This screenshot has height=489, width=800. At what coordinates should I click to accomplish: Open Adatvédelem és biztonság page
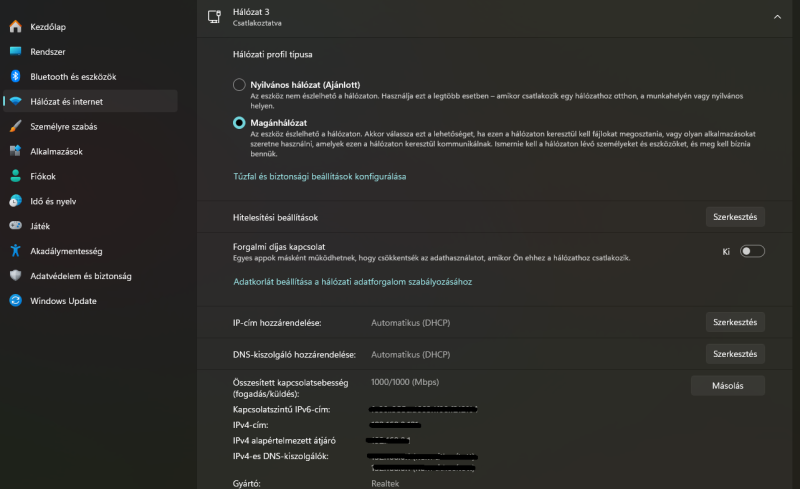pyautogui.click(x=81, y=276)
